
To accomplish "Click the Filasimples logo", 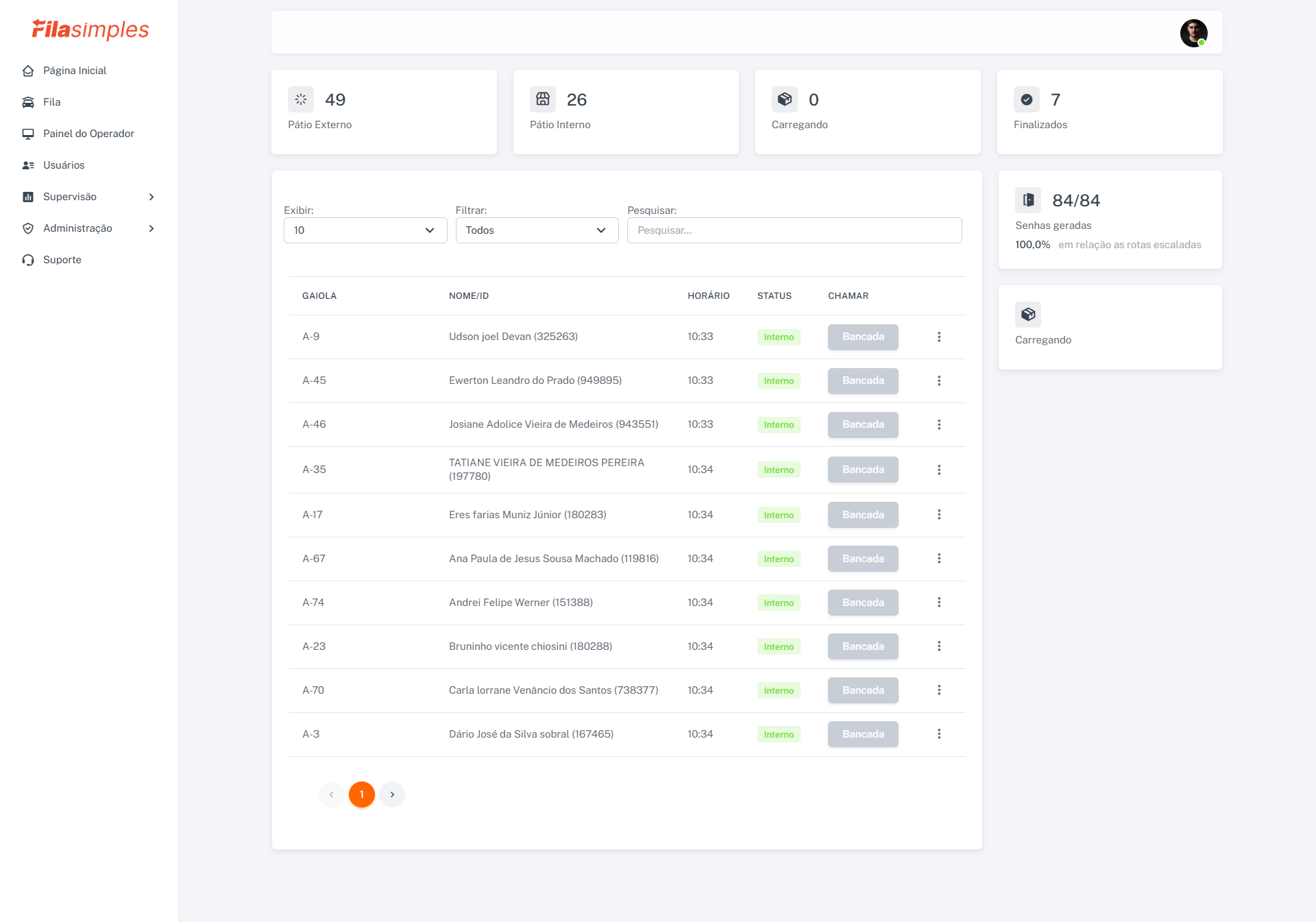I will point(90,29).
